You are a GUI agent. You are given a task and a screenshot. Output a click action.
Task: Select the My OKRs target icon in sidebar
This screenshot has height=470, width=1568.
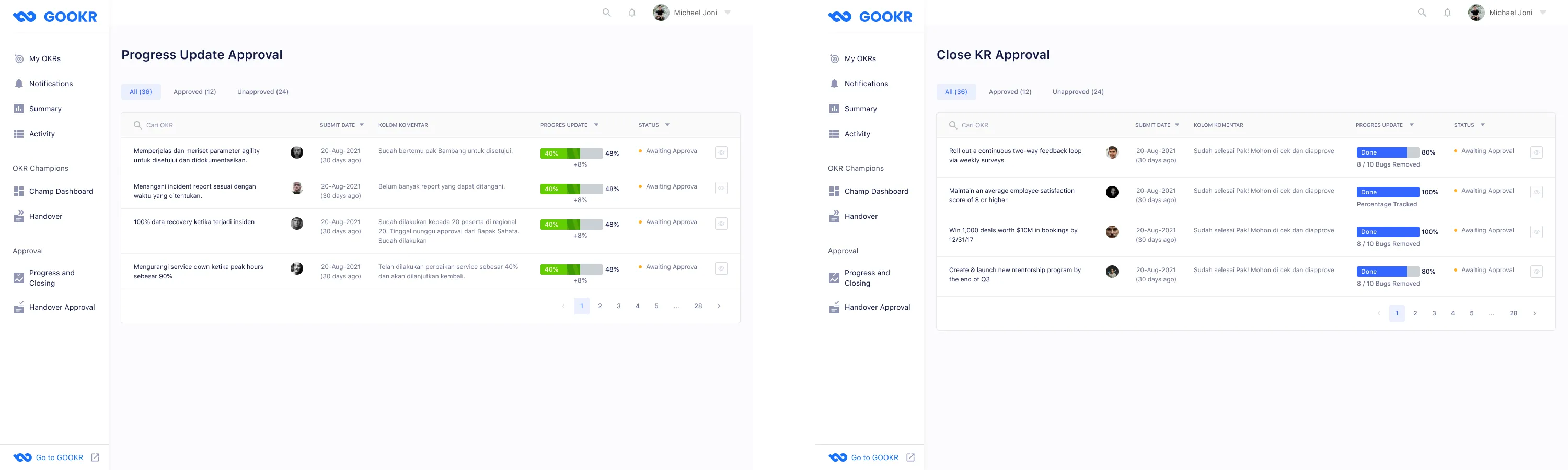(x=18, y=58)
